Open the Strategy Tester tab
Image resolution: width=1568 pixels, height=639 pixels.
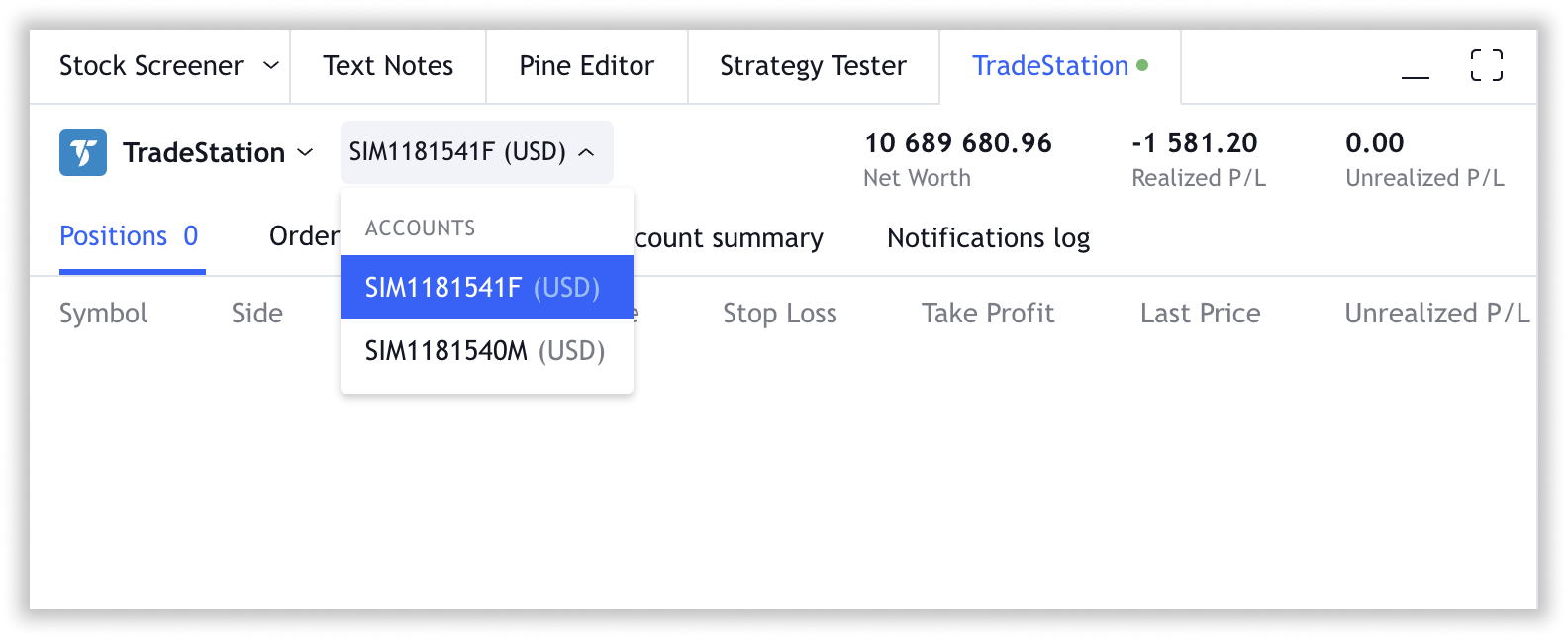click(813, 66)
